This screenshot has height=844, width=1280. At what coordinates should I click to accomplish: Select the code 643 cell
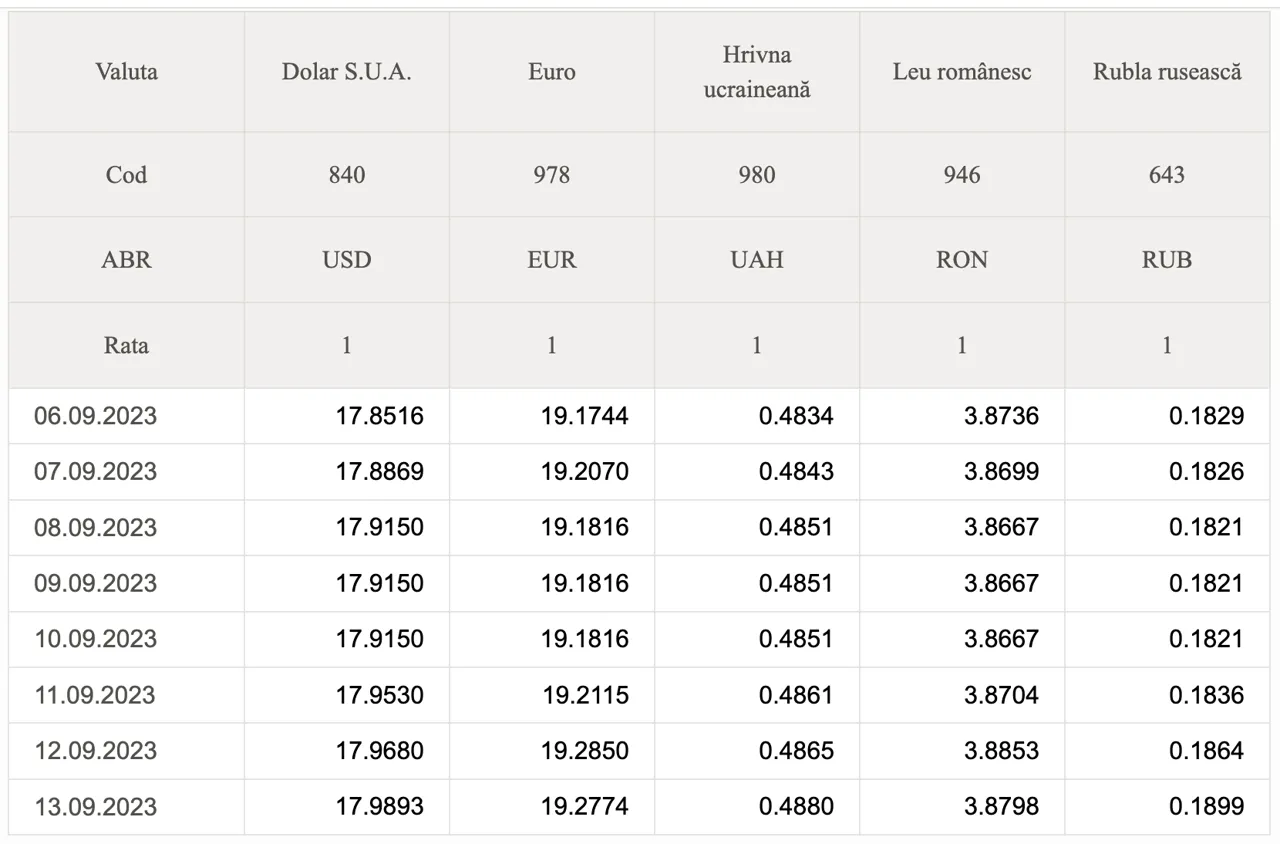pos(1166,175)
